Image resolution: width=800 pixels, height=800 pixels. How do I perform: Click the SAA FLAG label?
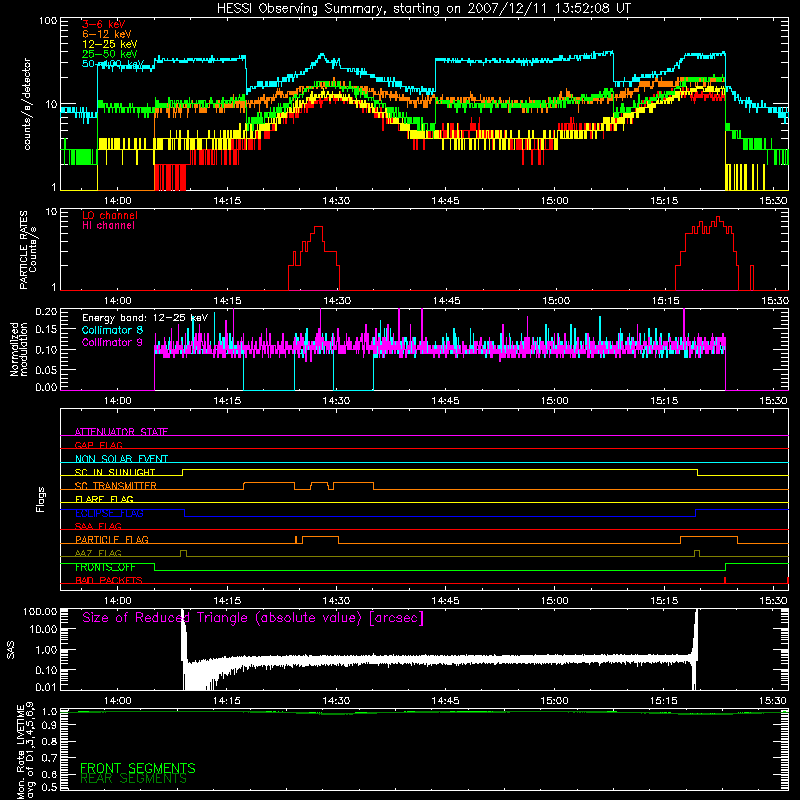[98, 526]
